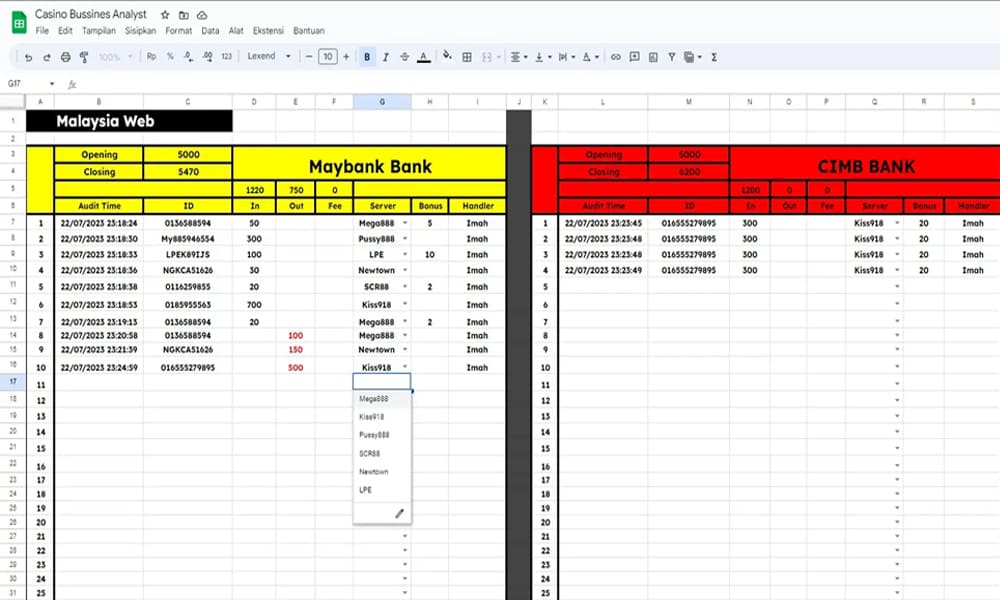Open text rotation options

tap(590, 57)
